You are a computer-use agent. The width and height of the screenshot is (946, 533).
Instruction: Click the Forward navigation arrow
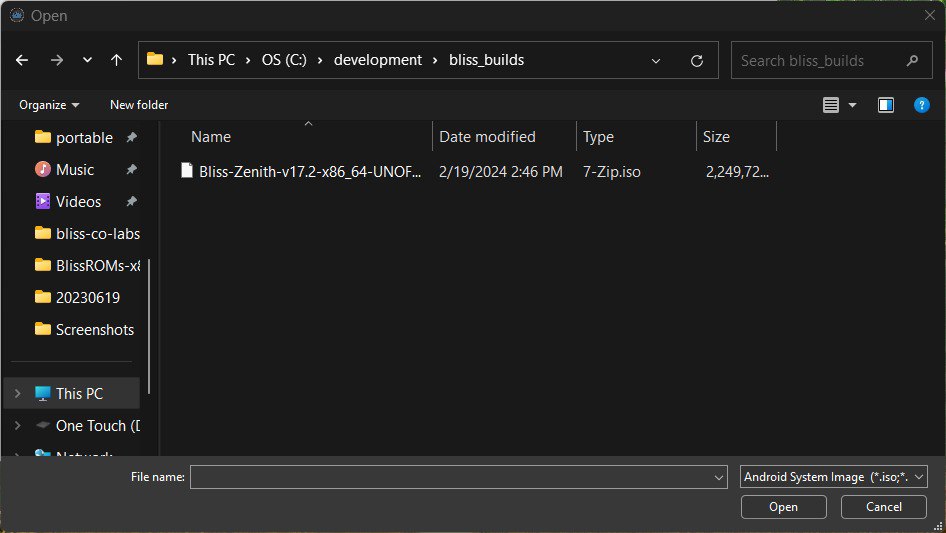coord(56,60)
